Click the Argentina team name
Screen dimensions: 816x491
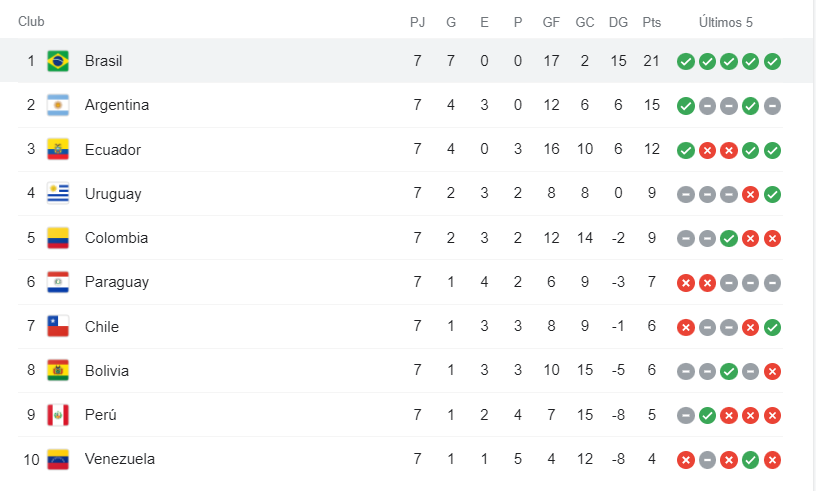click(117, 105)
